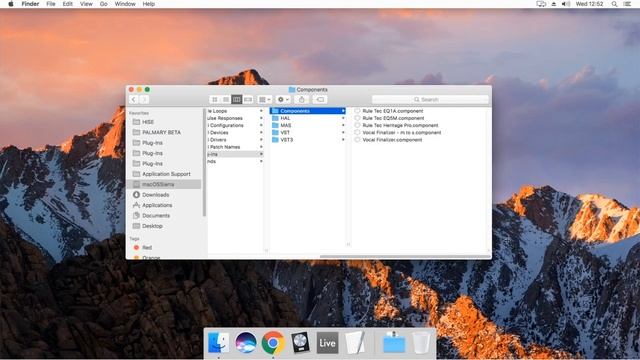Go back in Finder history
The height and width of the screenshot is (360, 640).
pyautogui.click(x=133, y=100)
